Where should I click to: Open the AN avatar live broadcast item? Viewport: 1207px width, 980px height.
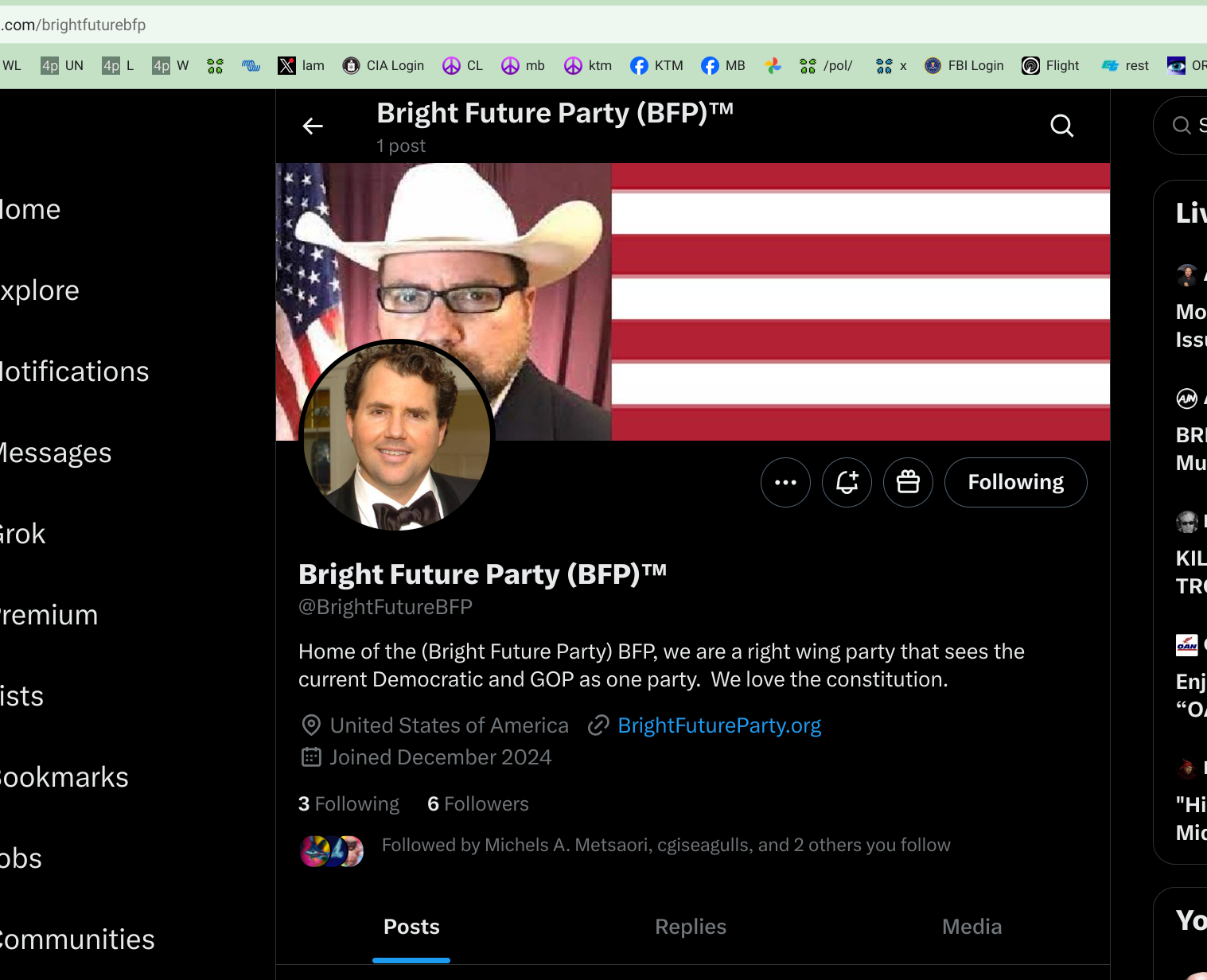1191,430
